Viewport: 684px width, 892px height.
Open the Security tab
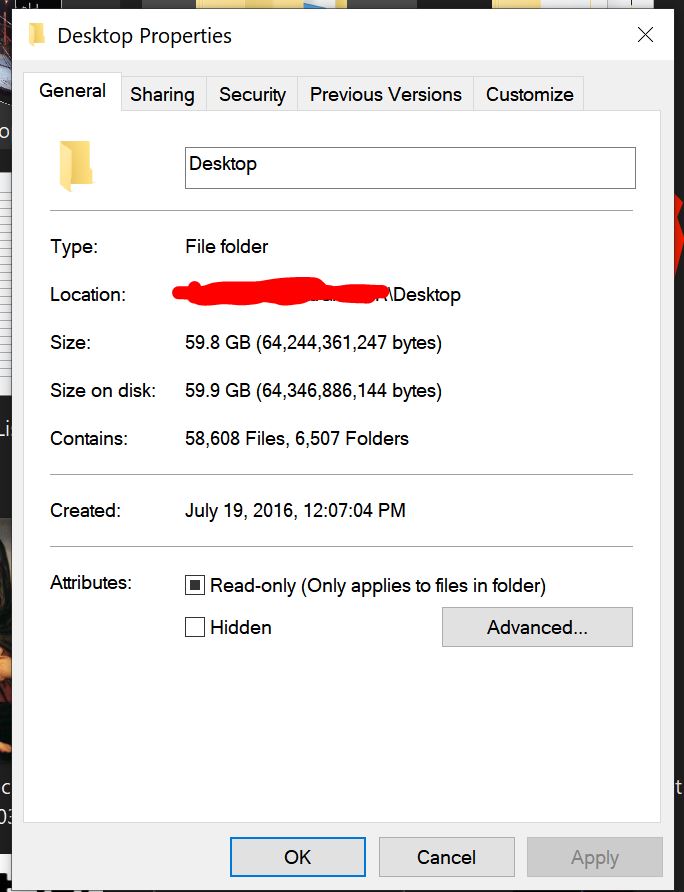(252, 94)
